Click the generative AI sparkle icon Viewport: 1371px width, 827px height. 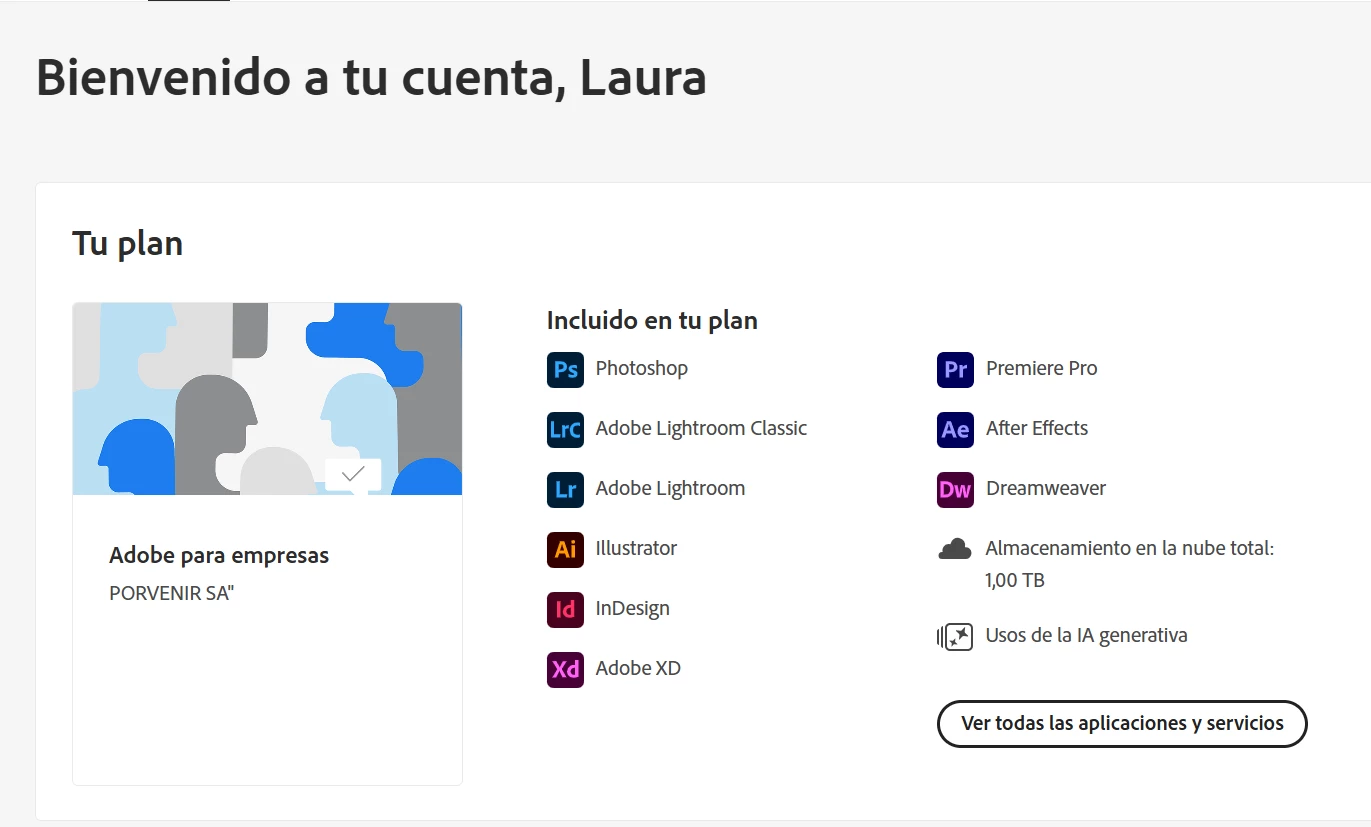[x=955, y=636]
